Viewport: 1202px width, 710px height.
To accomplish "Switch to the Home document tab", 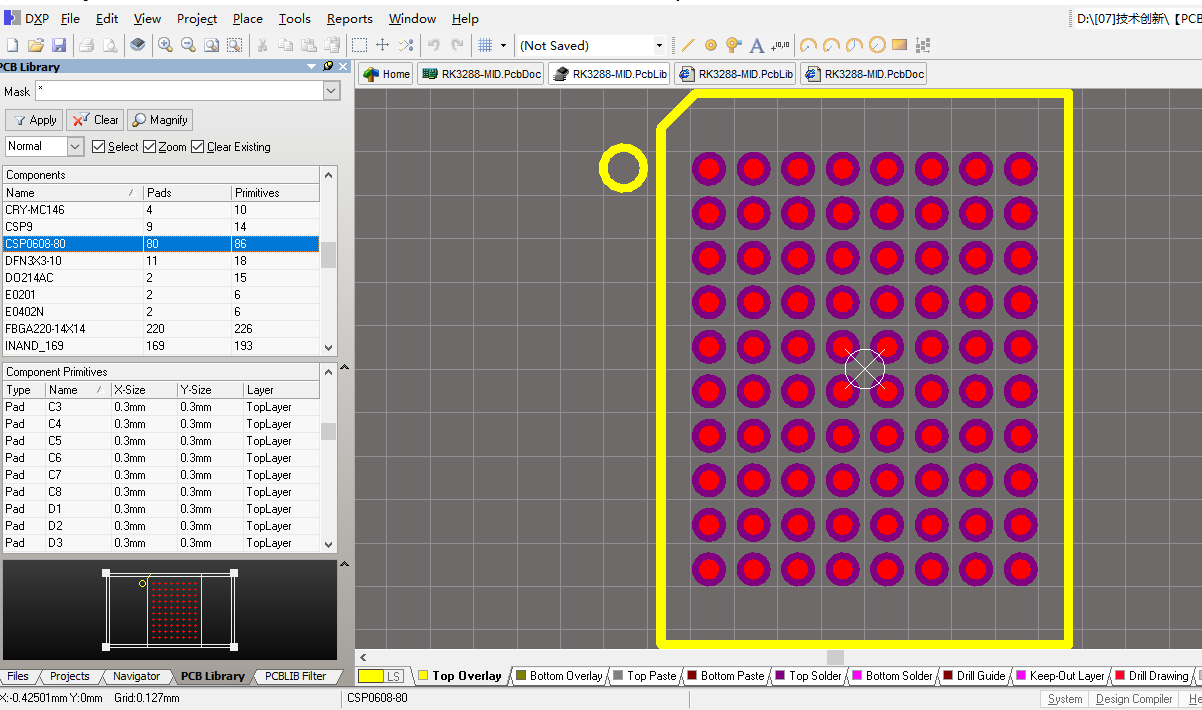I will click(x=386, y=74).
